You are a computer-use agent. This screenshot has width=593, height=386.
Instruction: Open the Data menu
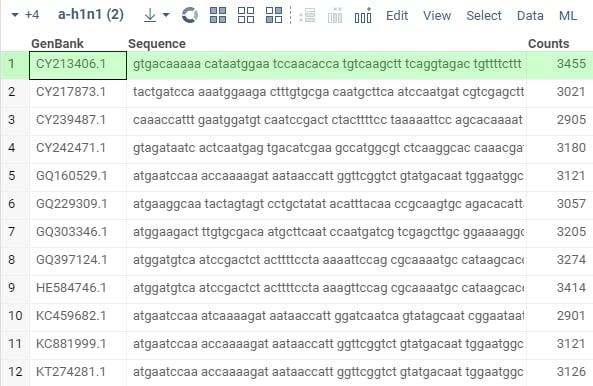(530, 16)
